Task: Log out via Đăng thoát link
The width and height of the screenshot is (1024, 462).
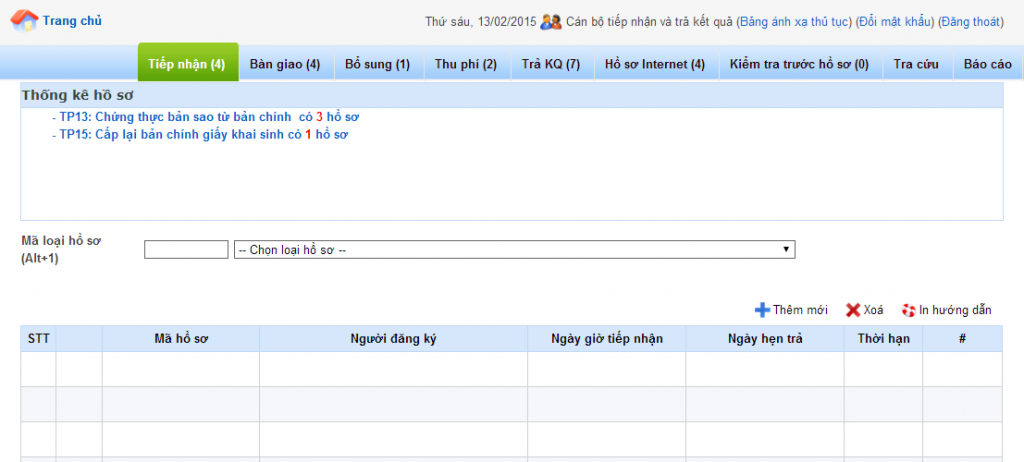Action: [970, 22]
